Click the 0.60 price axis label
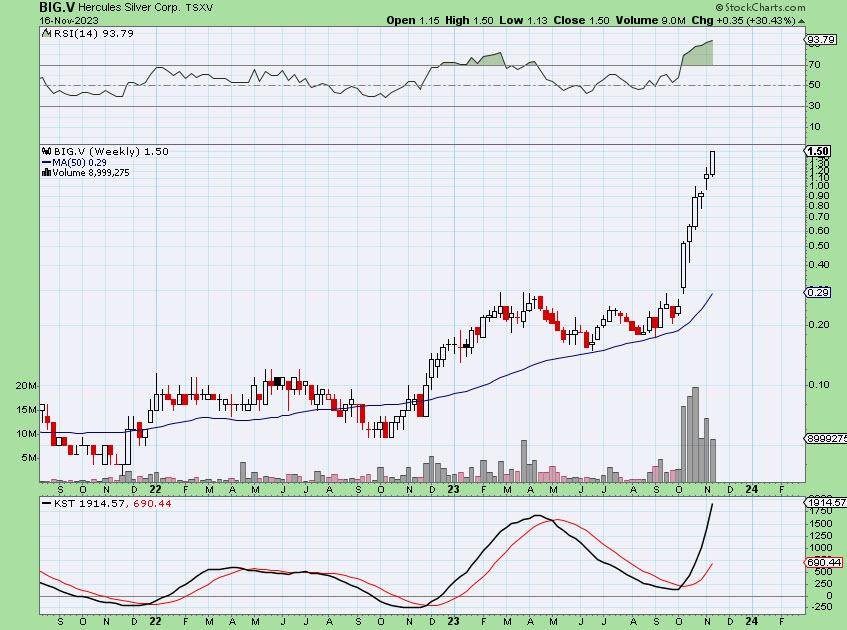The image size is (847, 630). [819, 231]
